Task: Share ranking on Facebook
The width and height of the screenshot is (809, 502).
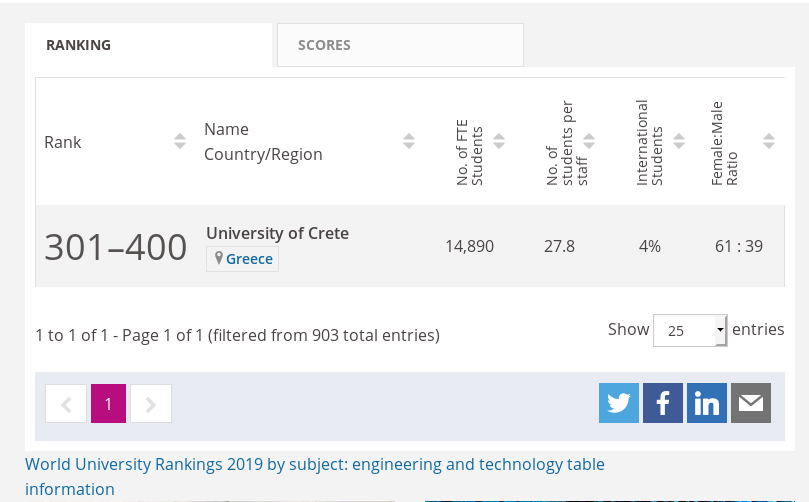Action: 663,403
